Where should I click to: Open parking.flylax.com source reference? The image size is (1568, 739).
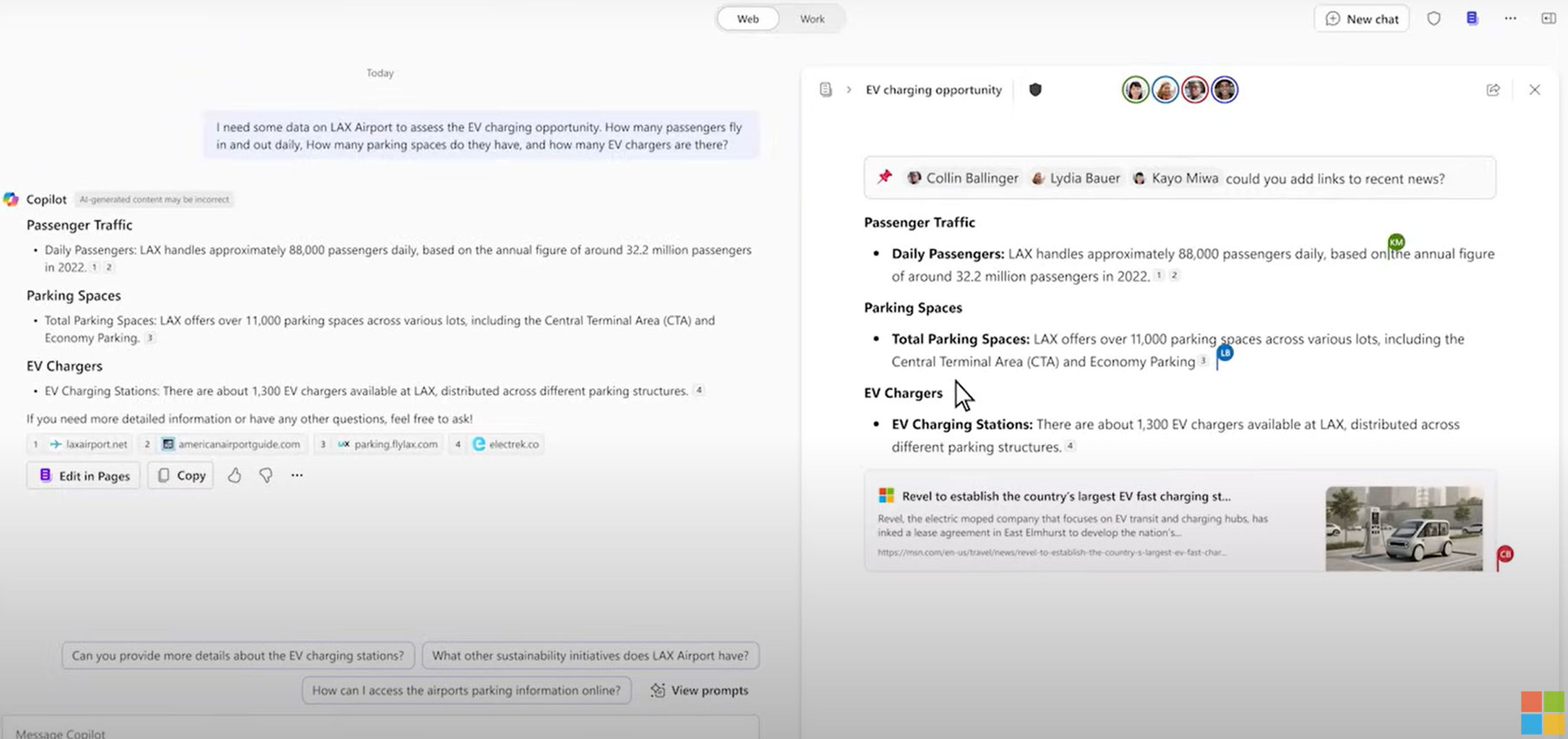pyautogui.click(x=379, y=444)
